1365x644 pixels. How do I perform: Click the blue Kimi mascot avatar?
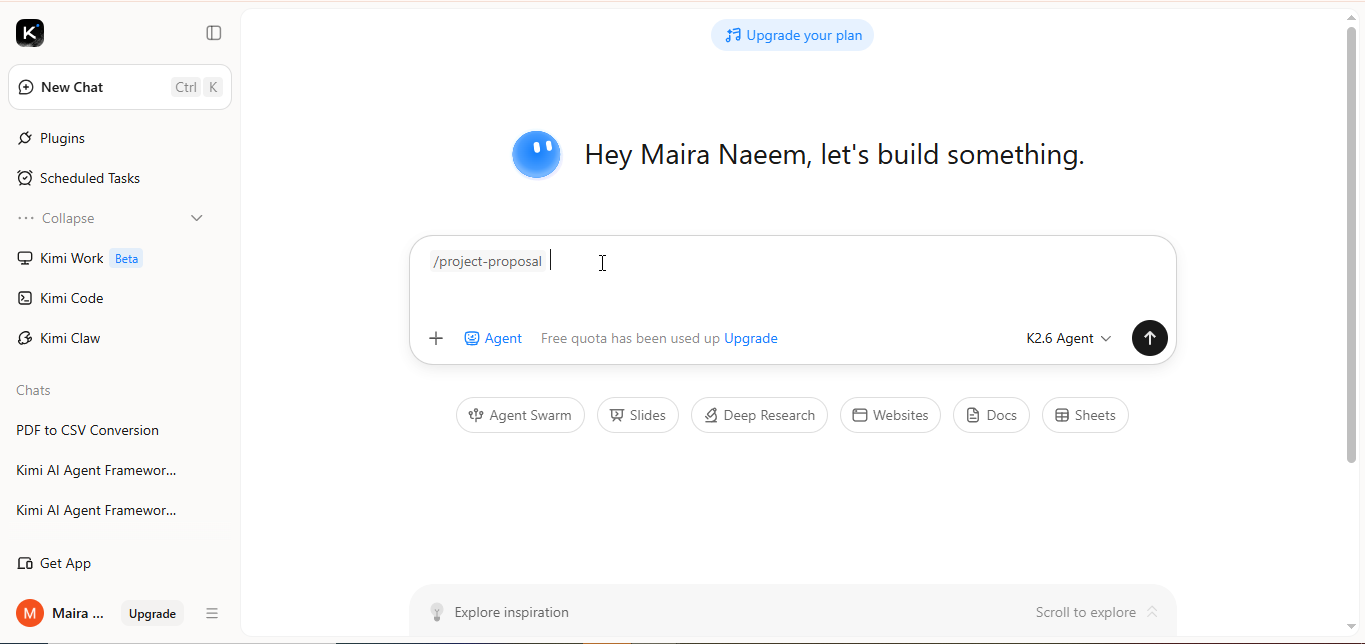click(x=537, y=155)
